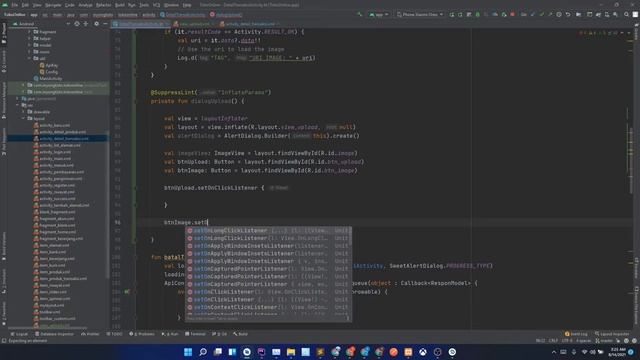Expand the fragment package in tree
The height and width of the screenshot is (360, 640).
[29, 32]
